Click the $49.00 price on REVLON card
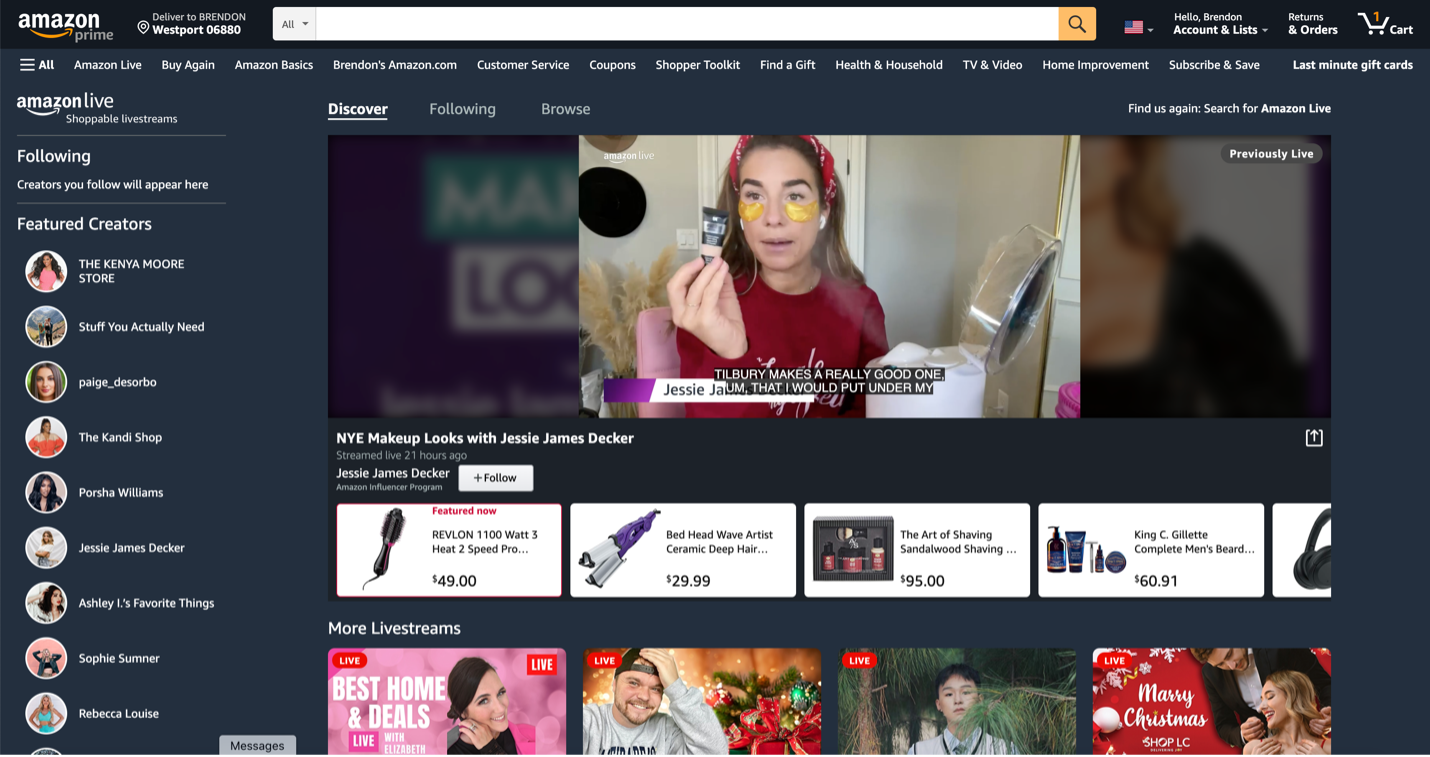 click(454, 581)
